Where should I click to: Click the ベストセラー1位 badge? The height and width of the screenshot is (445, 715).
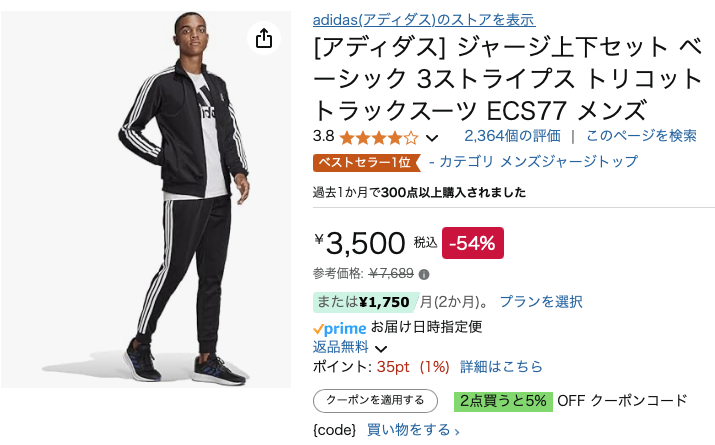364,162
